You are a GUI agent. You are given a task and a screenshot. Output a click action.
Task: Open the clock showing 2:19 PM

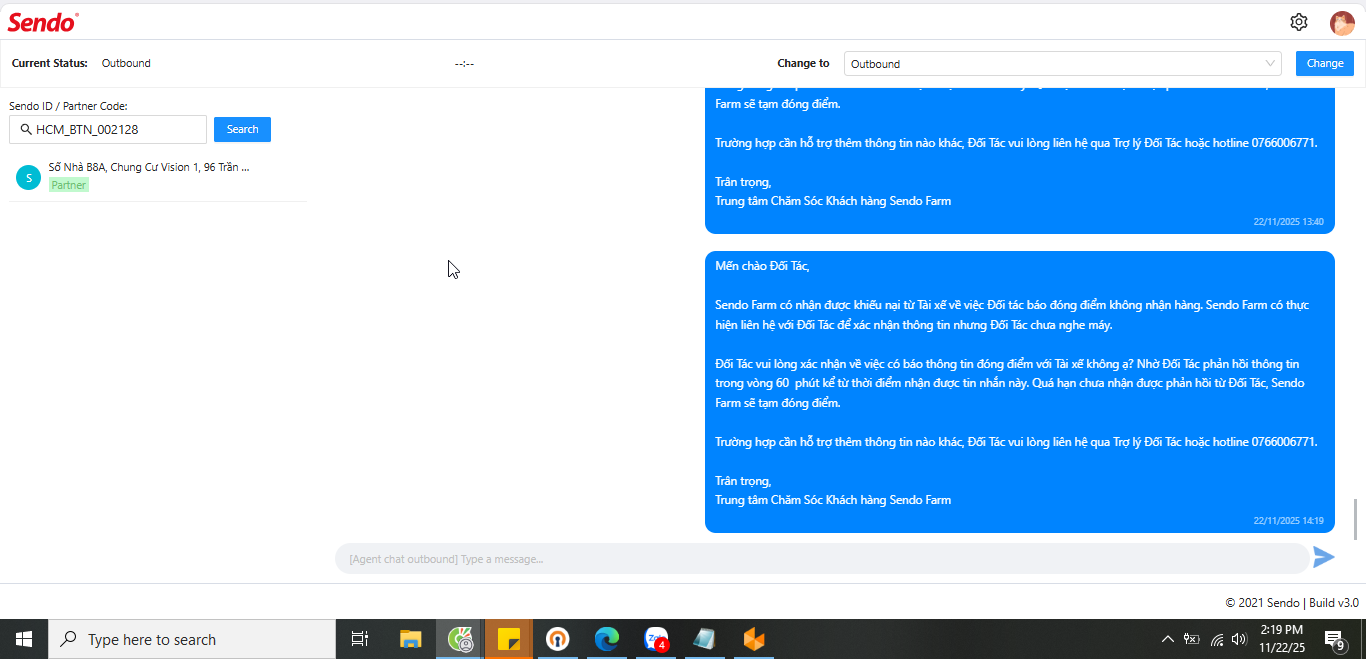(1282, 639)
